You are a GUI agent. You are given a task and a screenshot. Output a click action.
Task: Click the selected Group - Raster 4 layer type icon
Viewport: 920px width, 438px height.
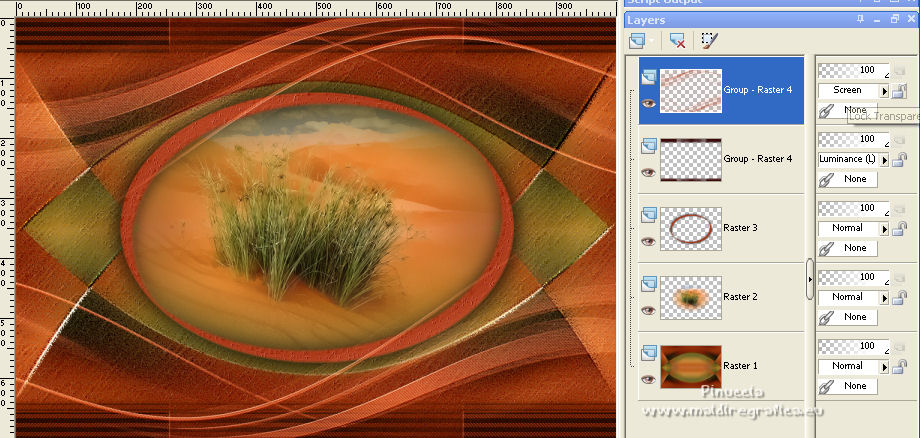click(x=648, y=77)
